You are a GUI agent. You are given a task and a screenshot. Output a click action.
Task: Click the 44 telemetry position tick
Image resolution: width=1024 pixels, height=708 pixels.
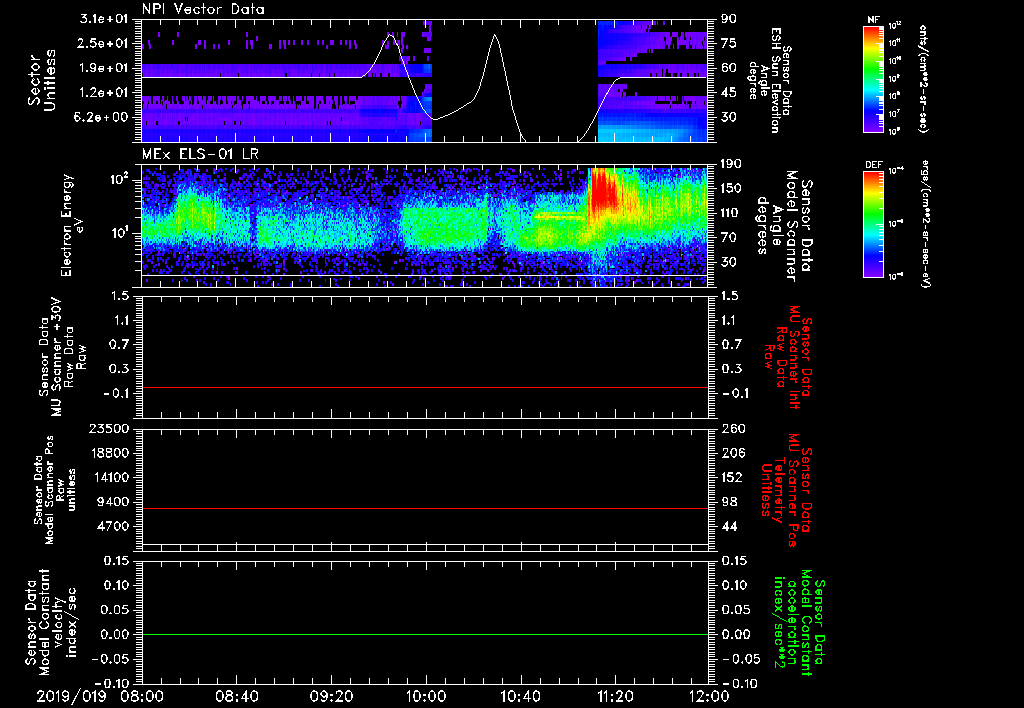[x=729, y=526]
